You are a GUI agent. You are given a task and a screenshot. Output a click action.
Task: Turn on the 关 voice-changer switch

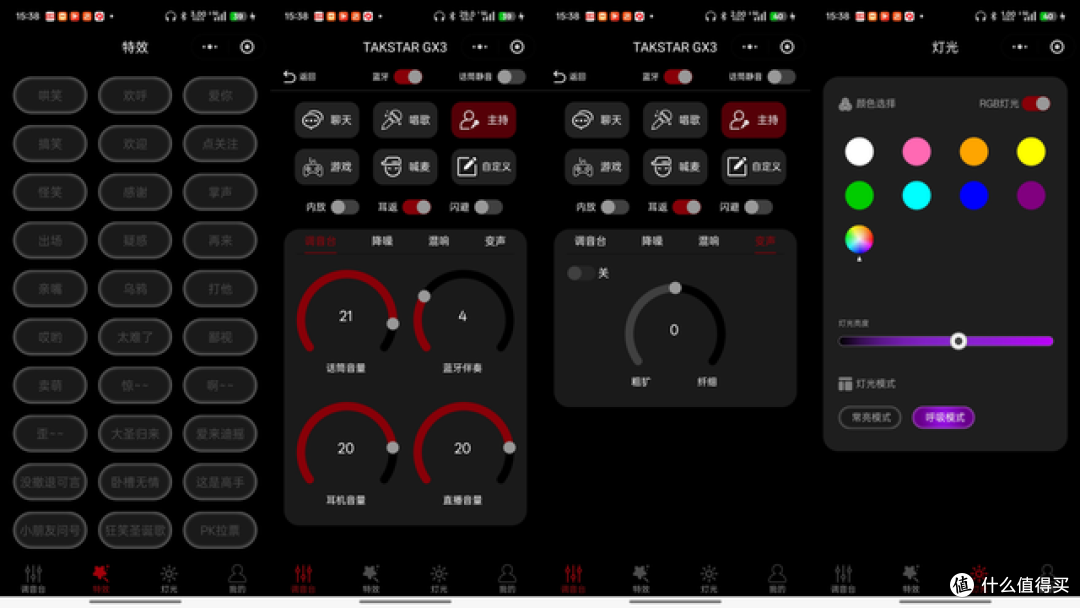(581, 273)
